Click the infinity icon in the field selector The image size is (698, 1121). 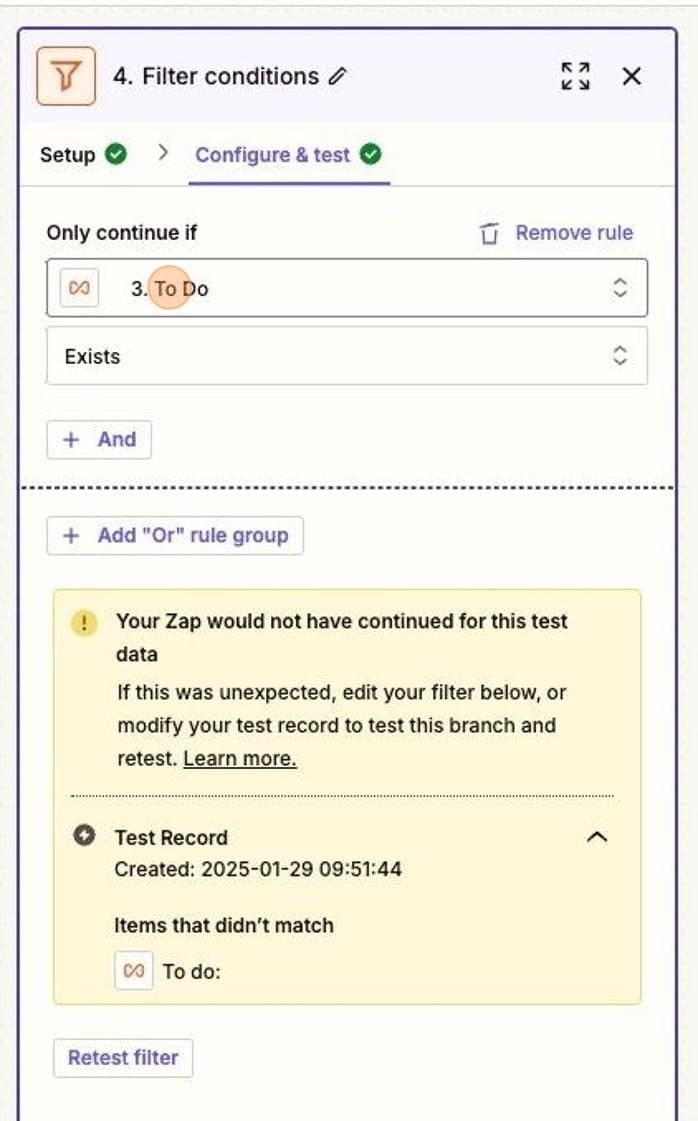[77, 288]
